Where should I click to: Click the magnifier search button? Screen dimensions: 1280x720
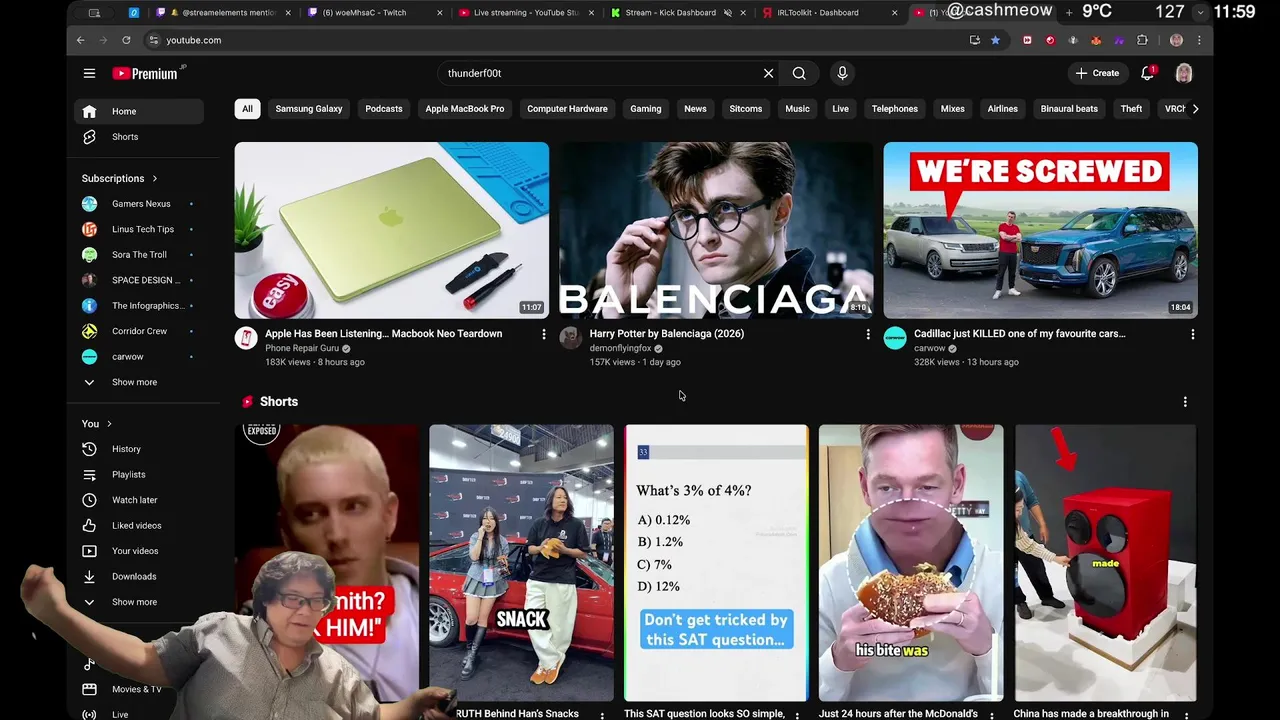pyautogui.click(x=799, y=73)
